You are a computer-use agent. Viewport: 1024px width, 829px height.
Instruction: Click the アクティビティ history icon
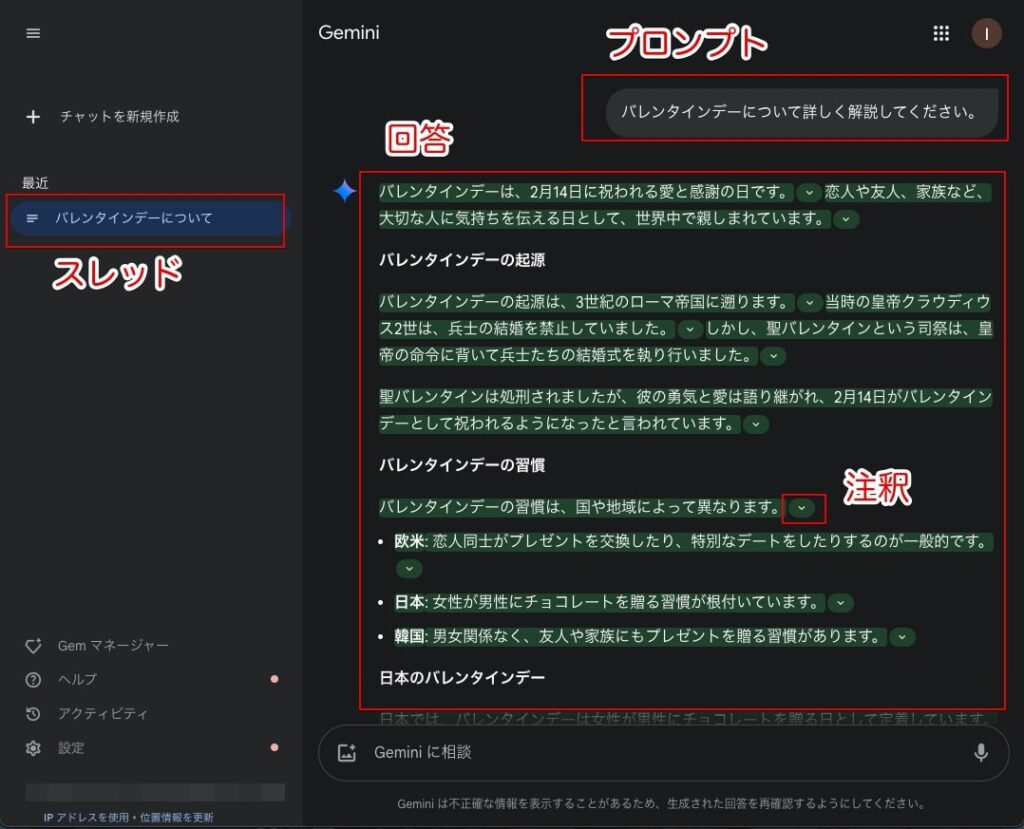pos(33,713)
